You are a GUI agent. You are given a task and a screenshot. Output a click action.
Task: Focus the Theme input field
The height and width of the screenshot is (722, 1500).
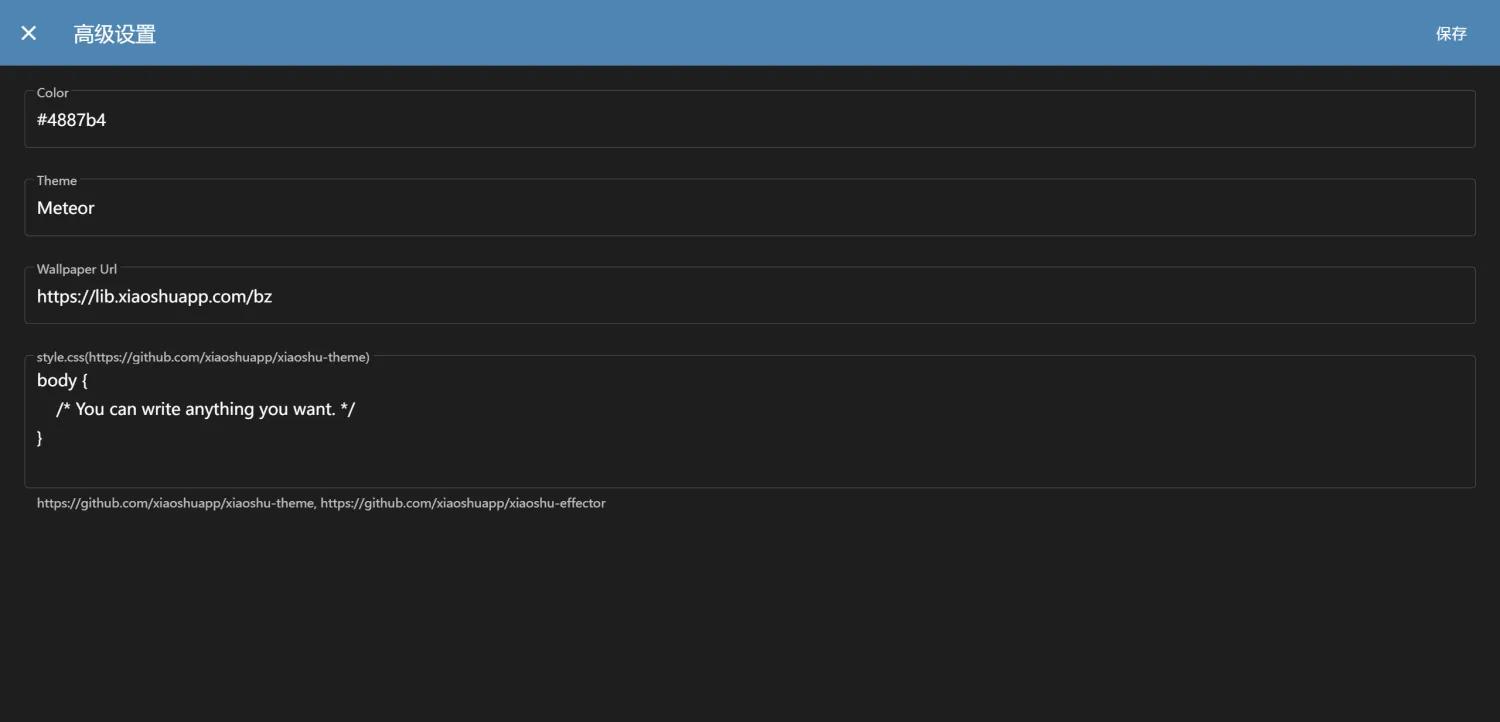coord(750,208)
